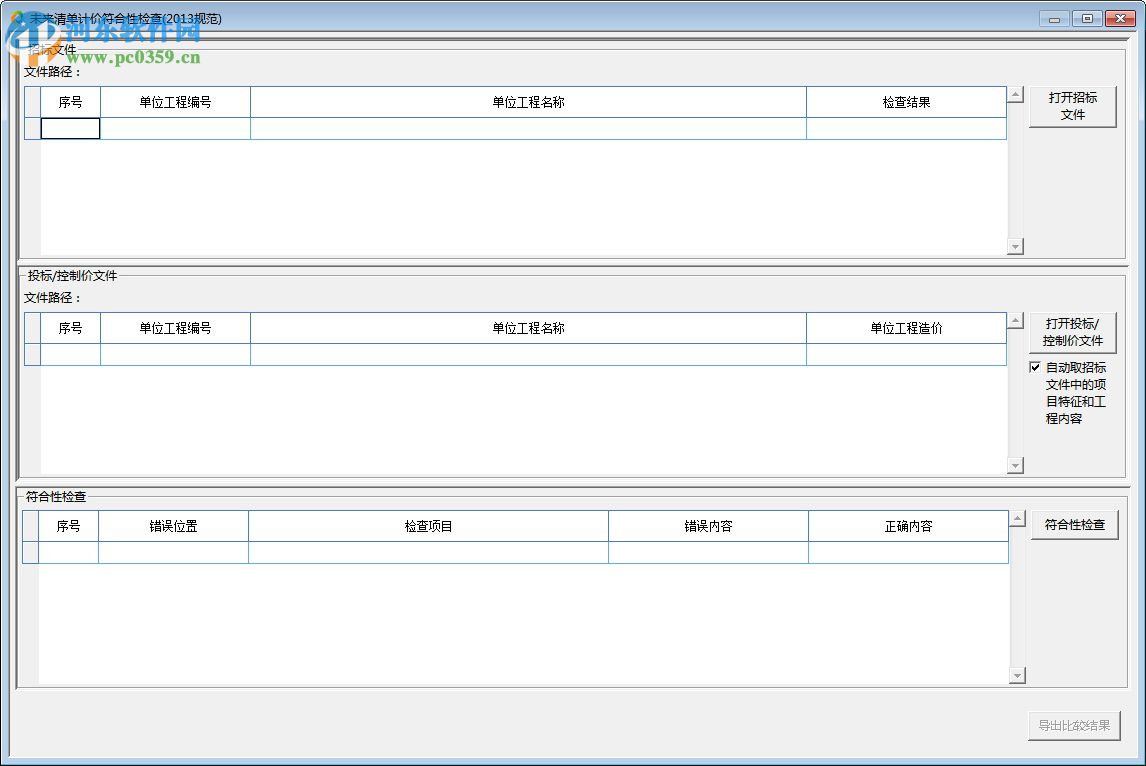This screenshot has height=766, width=1146.
Task: Click the 打开招标文件 button
Action: click(1072, 107)
